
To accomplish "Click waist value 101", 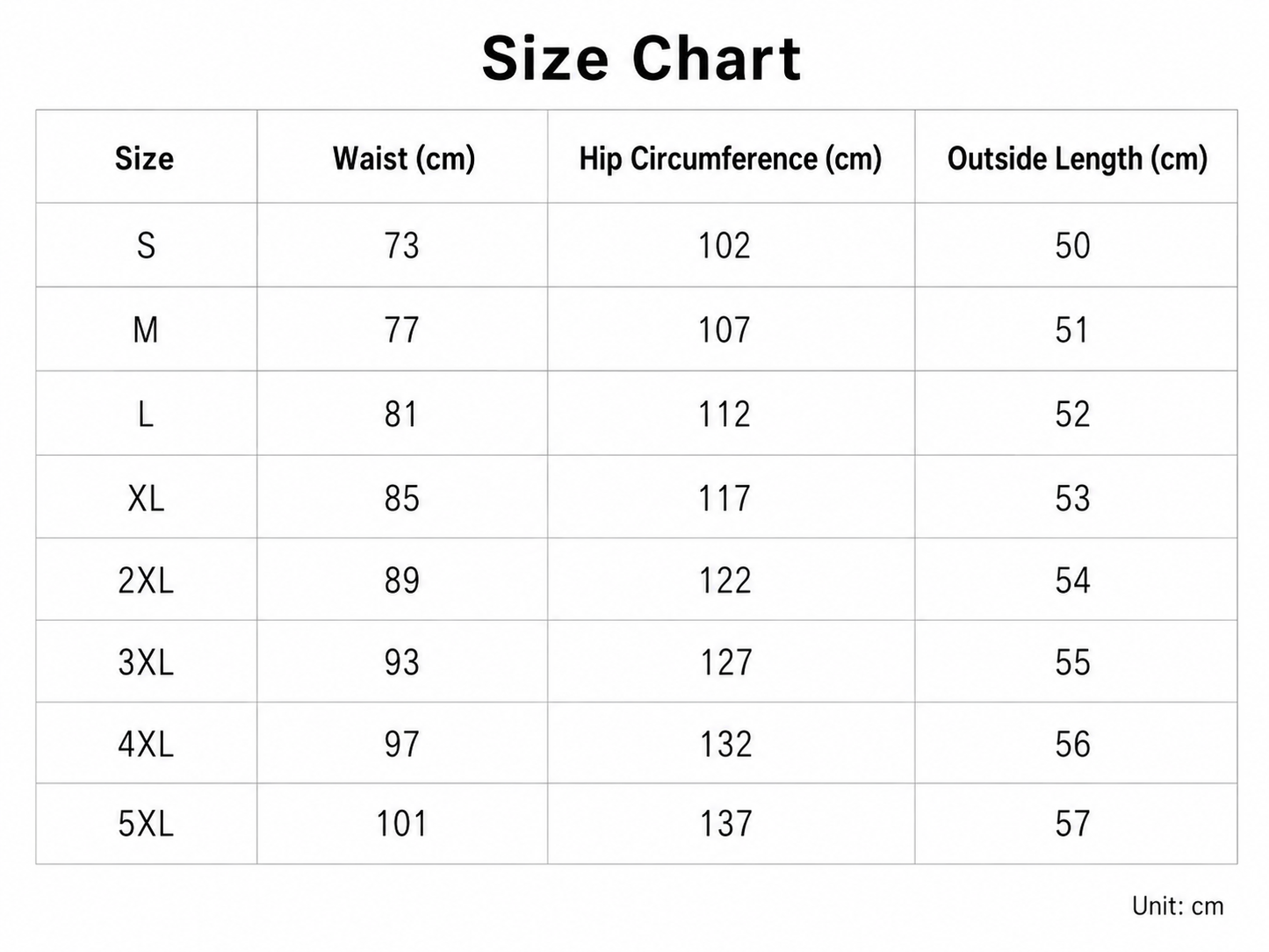I will [x=402, y=824].
